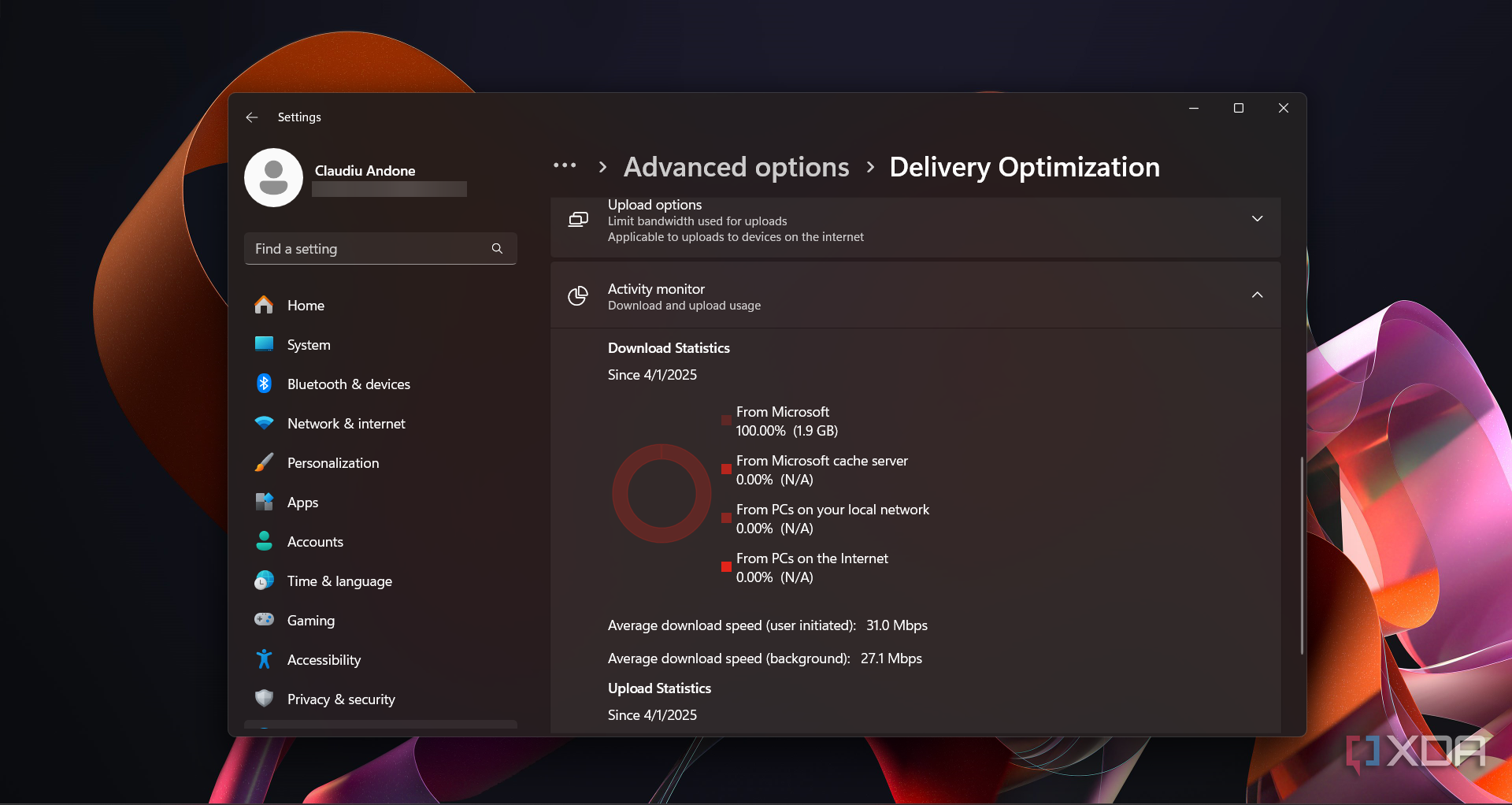Click the Home house icon
1512x805 pixels.
[x=264, y=305]
